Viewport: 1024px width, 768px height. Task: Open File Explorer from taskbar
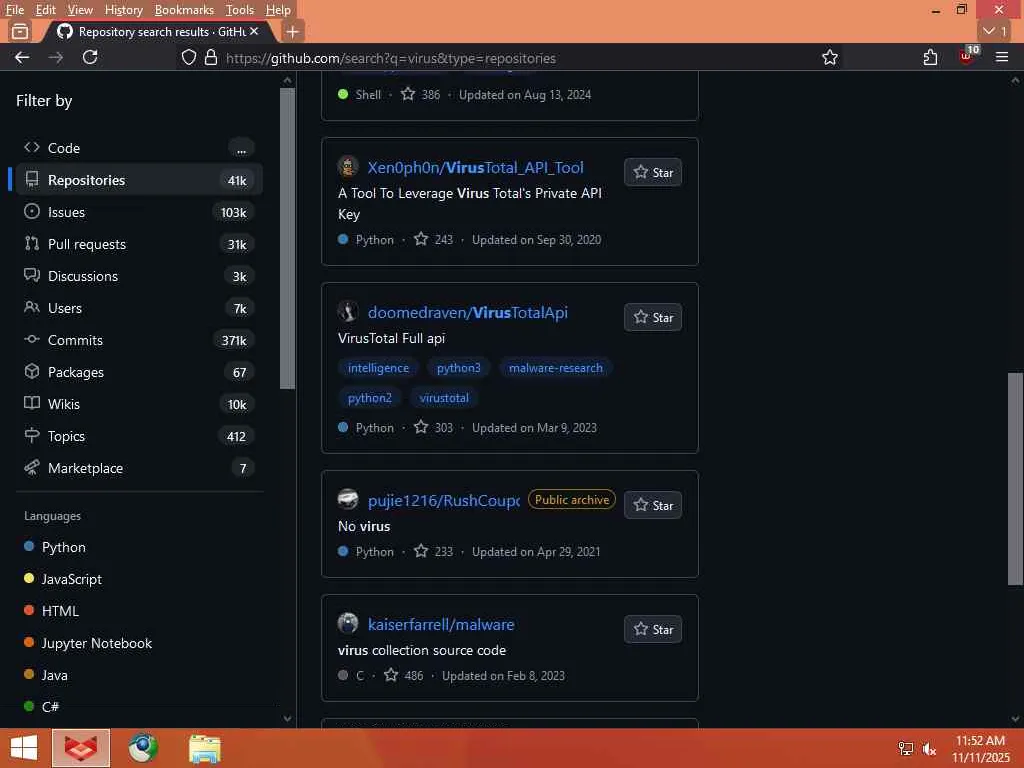pyautogui.click(x=205, y=748)
